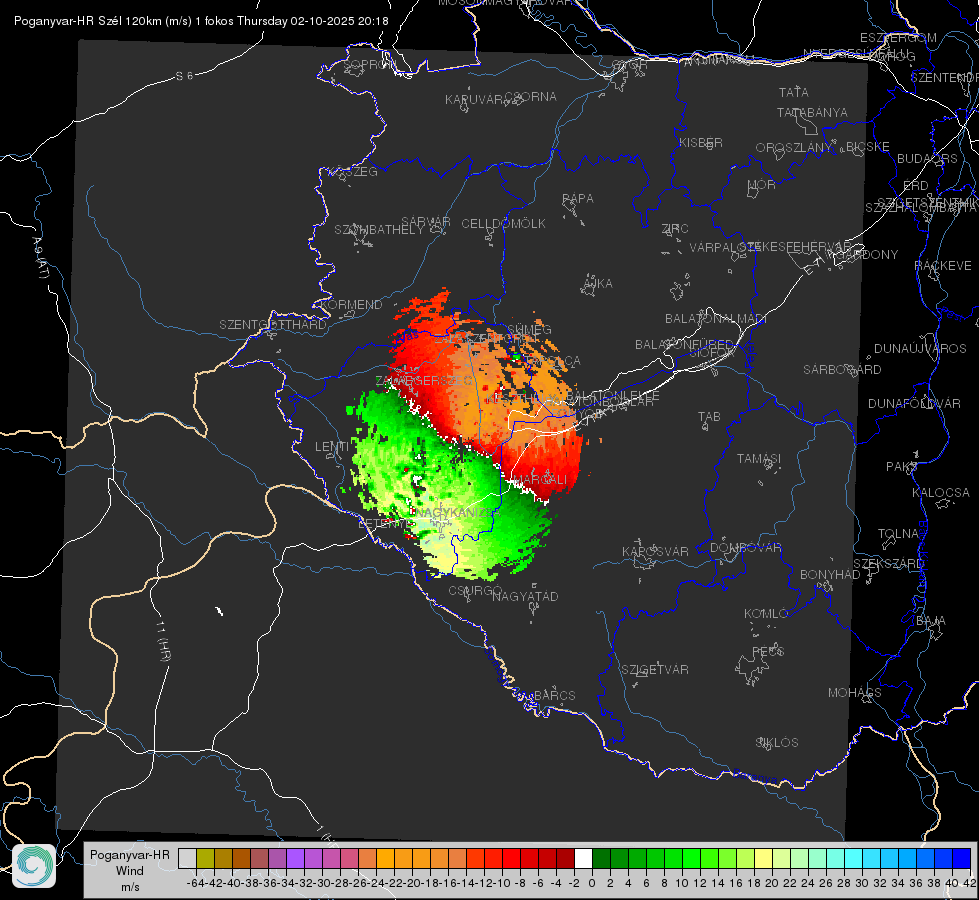Click the SÁRVÁR city label

tap(426, 222)
